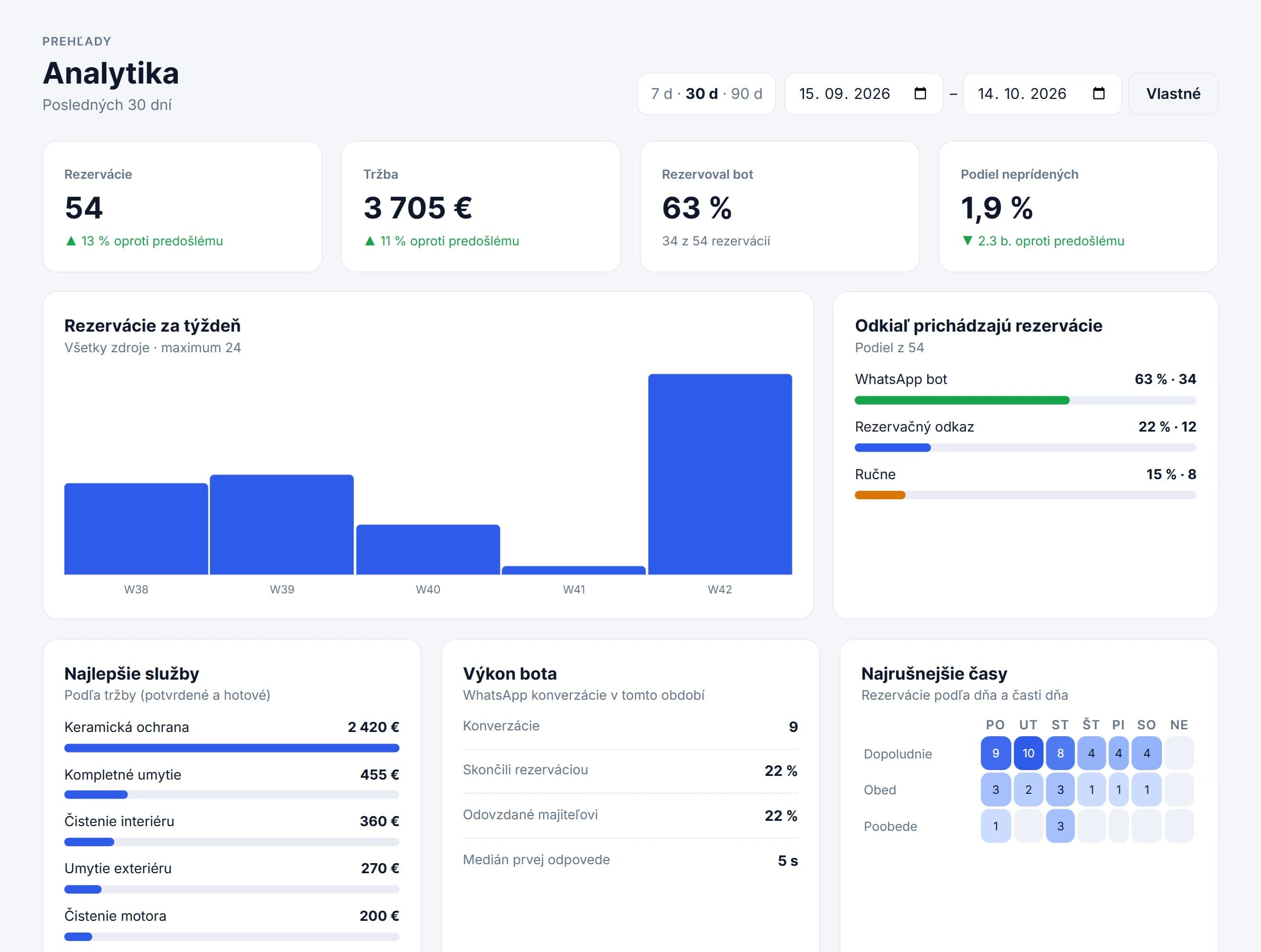Click heatmap cell Dopoludnie ST with 8
The image size is (1261, 952).
coord(1061,753)
